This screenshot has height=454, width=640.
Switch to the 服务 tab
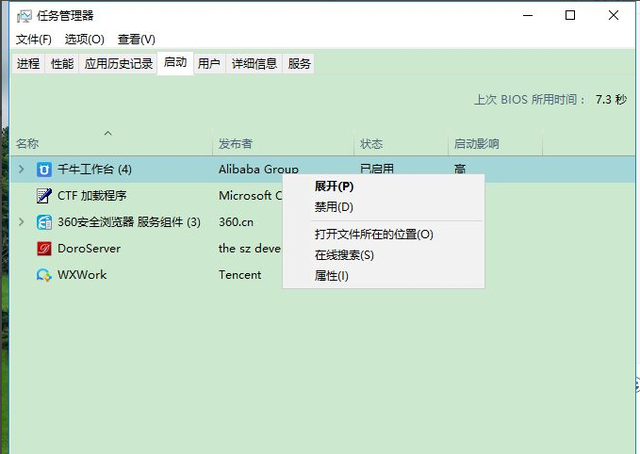coord(299,64)
